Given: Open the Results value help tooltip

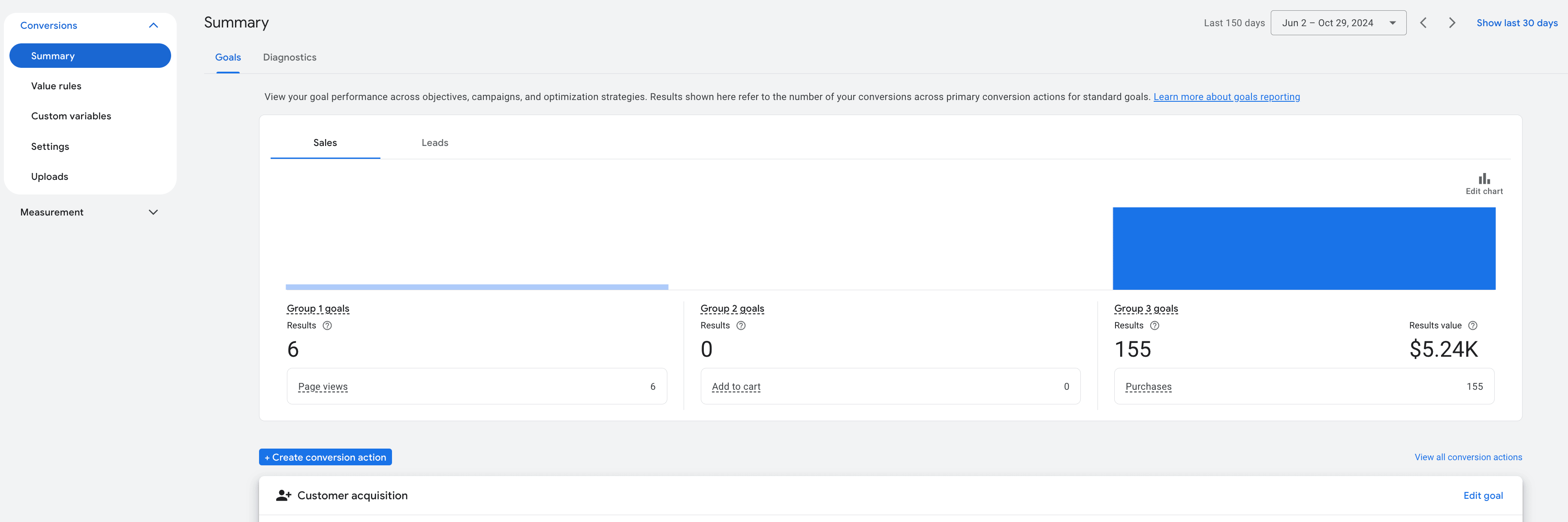Looking at the screenshot, I should click(x=1473, y=325).
